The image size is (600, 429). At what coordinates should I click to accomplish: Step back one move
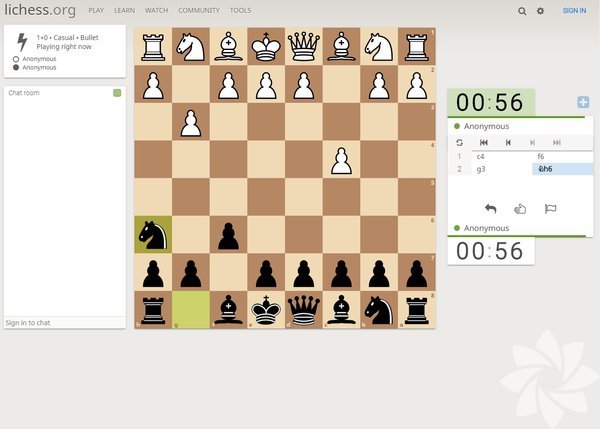point(508,142)
